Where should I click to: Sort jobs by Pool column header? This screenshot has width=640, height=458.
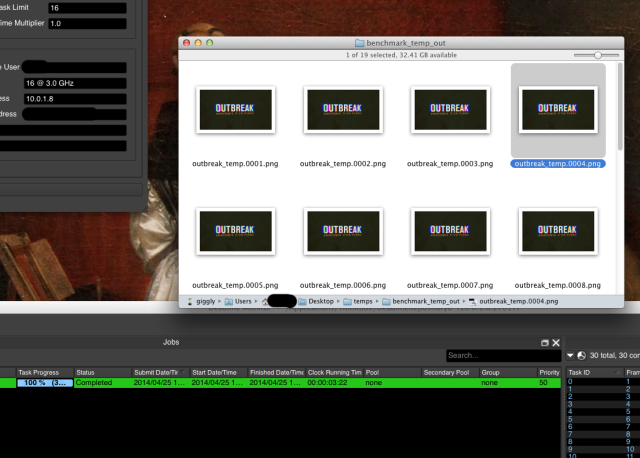[x=393, y=373]
